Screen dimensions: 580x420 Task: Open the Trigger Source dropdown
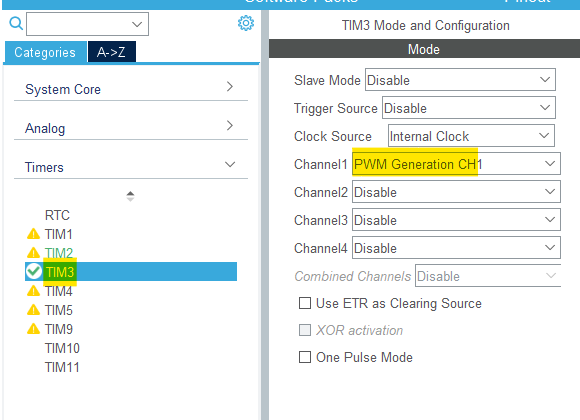point(469,108)
